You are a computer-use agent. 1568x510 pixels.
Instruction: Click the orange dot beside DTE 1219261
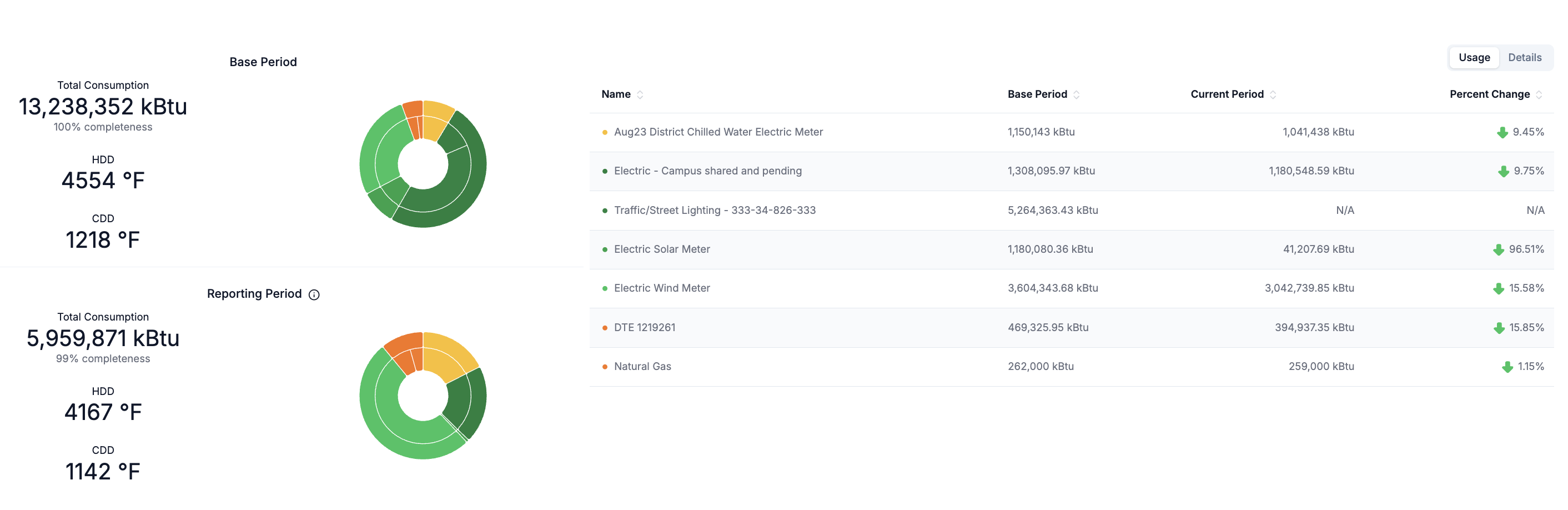(x=605, y=328)
